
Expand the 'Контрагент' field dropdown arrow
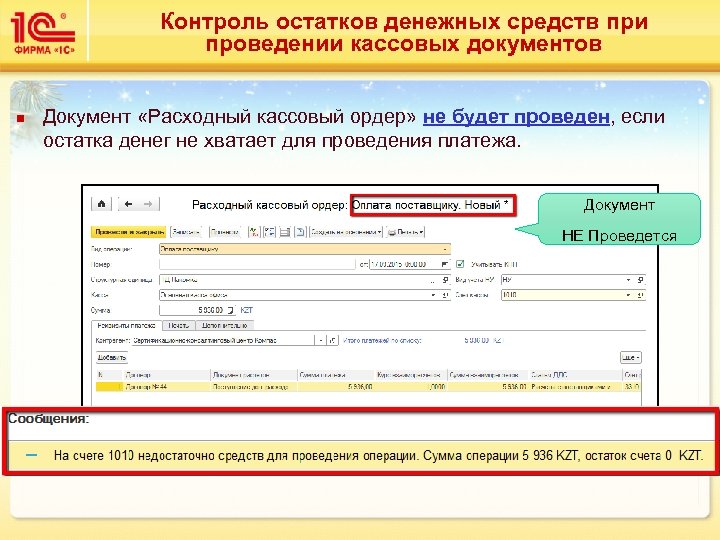[x=321, y=340]
